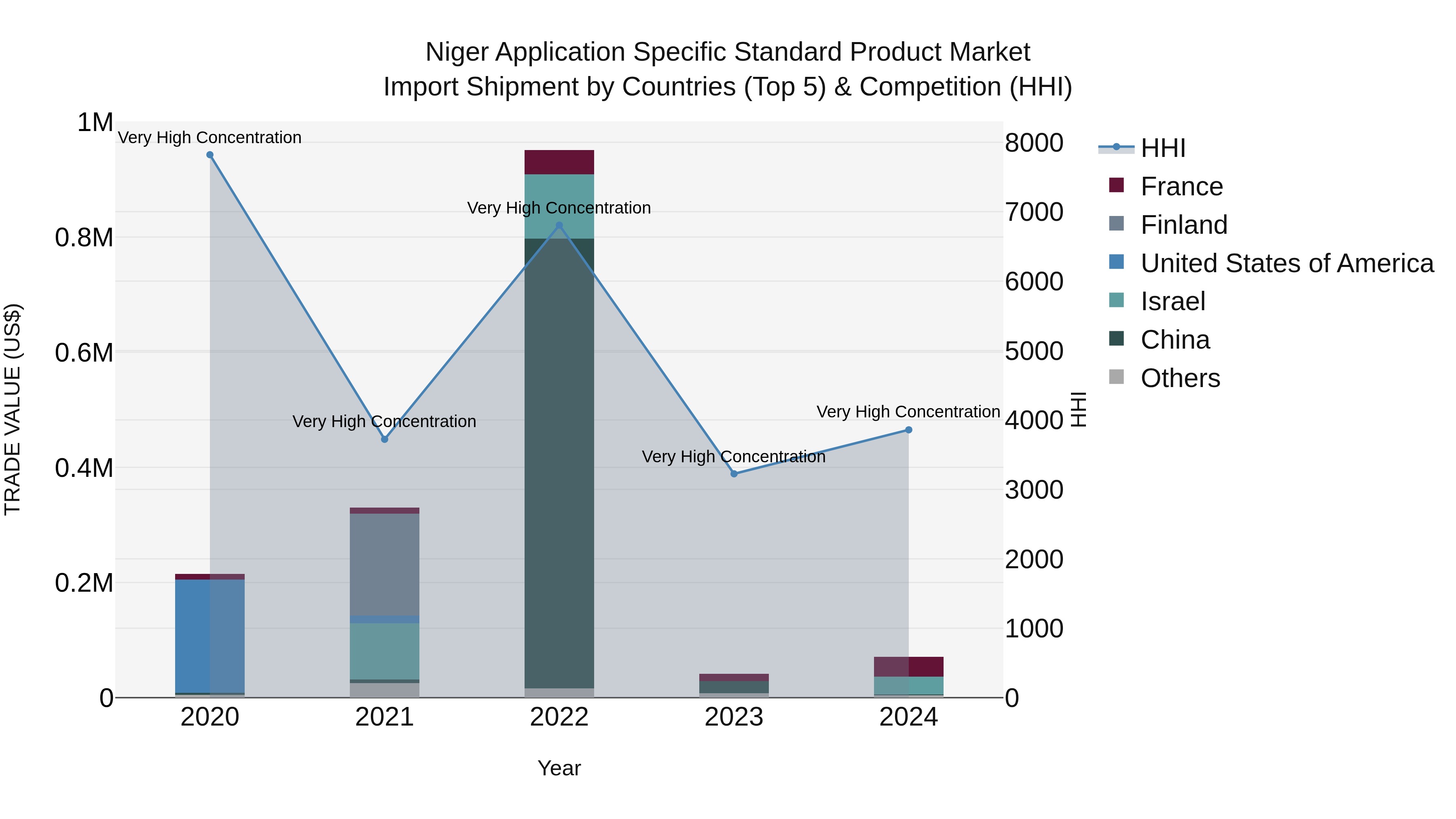Screen dimensions: 1456x819
Task: Select the 2024 HHI data point
Action: pyautogui.click(x=908, y=430)
